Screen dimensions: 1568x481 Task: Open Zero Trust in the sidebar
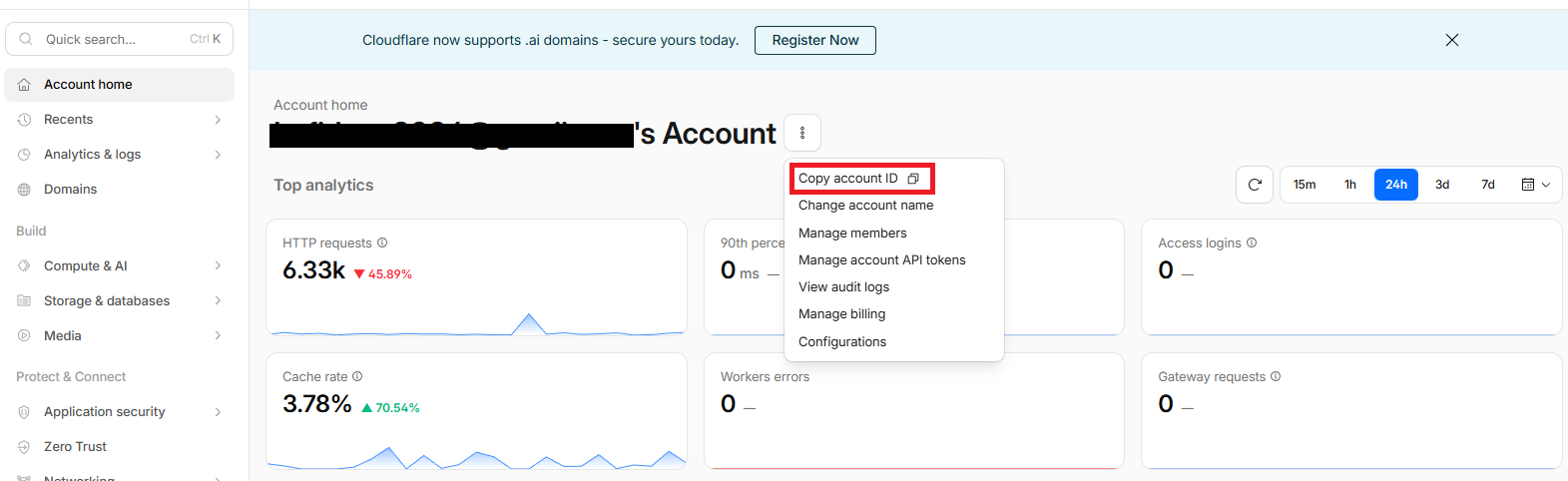pyautogui.click(x=75, y=447)
